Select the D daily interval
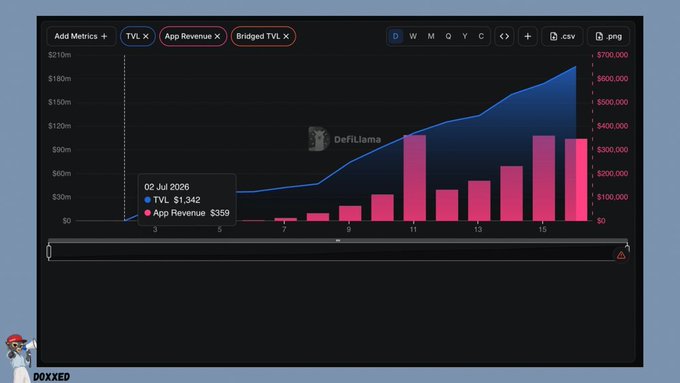680x383 pixels. [396, 36]
